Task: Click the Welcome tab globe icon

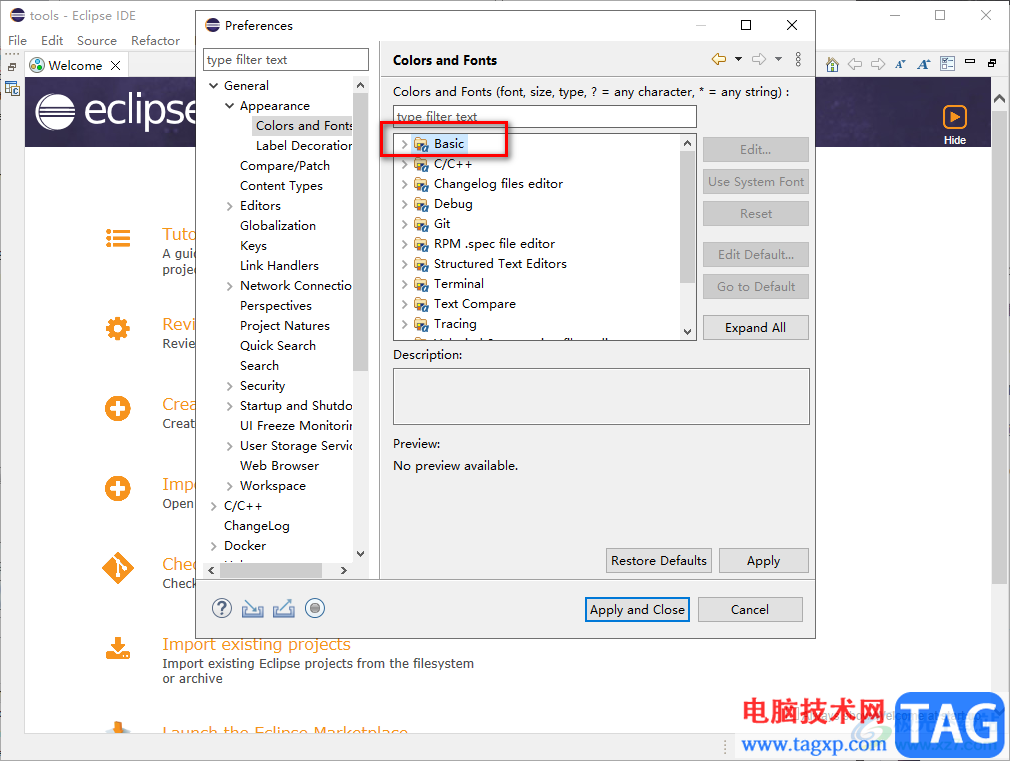Action: coord(37,65)
